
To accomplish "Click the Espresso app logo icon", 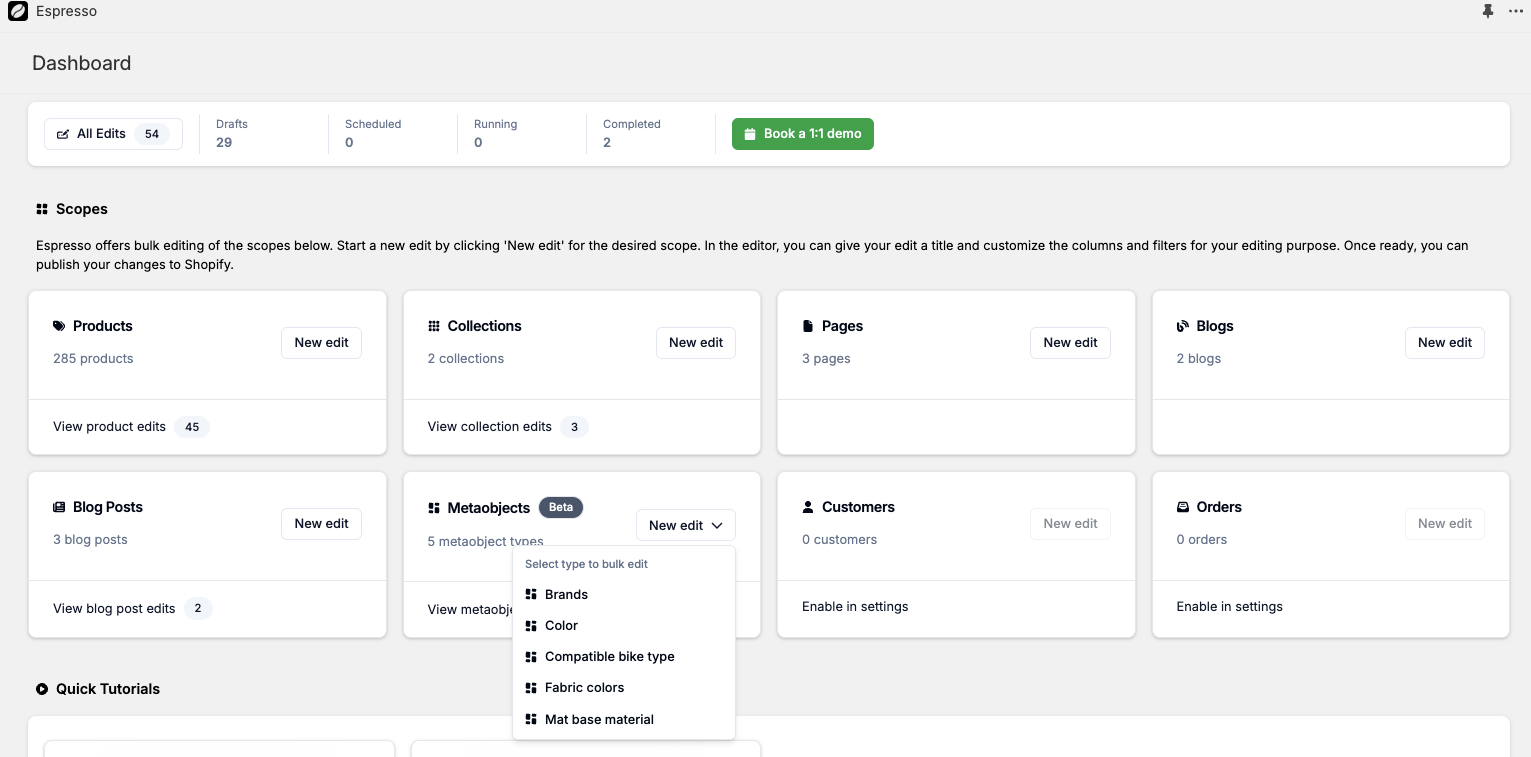I will click(17, 12).
